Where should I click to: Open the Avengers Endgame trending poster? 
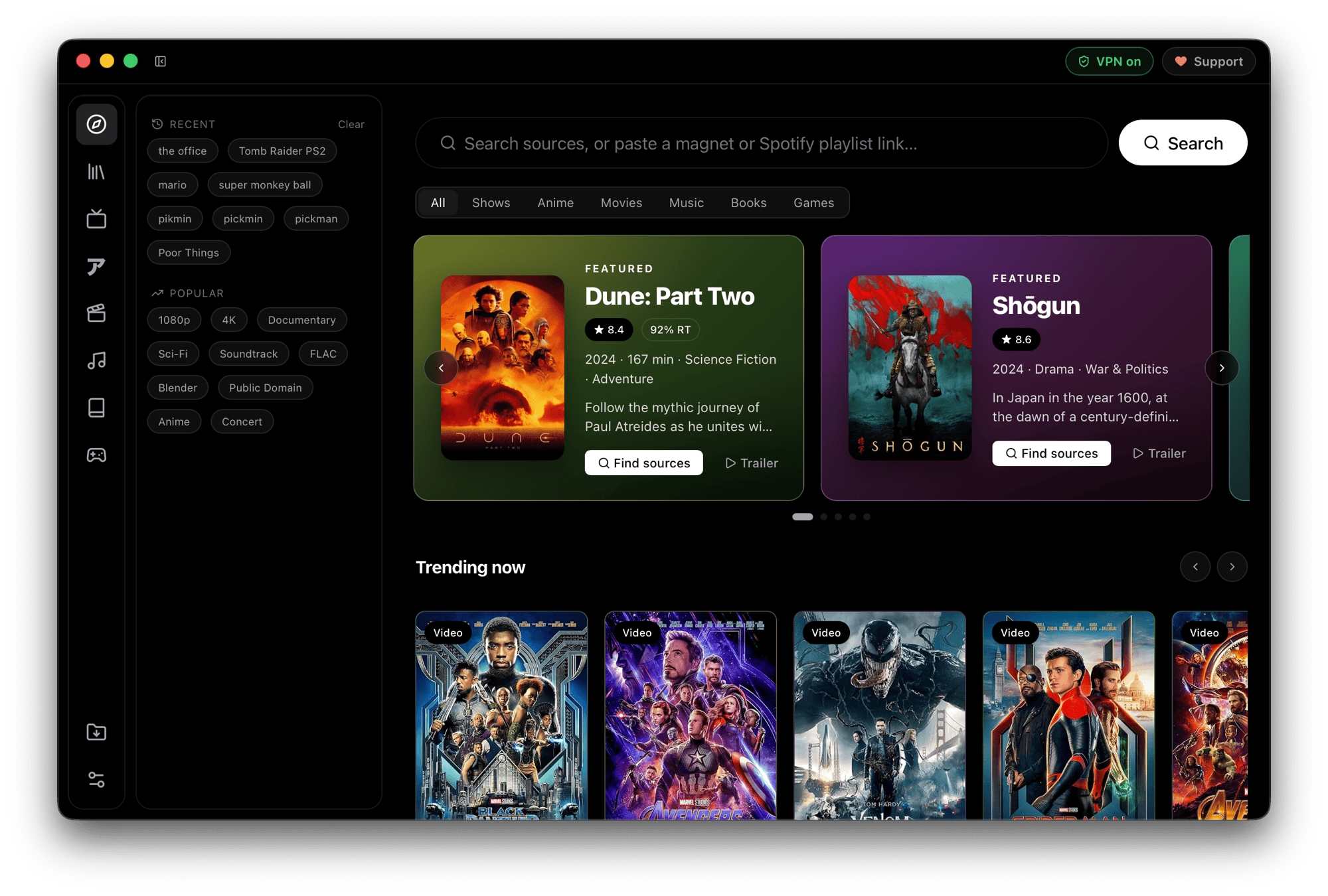[691, 715]
